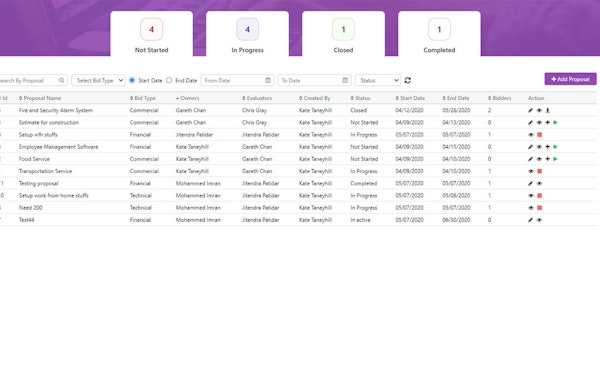Open the In Progress summary card
Viewport: 600px width, 387px height.
click(x=248, y=34)
